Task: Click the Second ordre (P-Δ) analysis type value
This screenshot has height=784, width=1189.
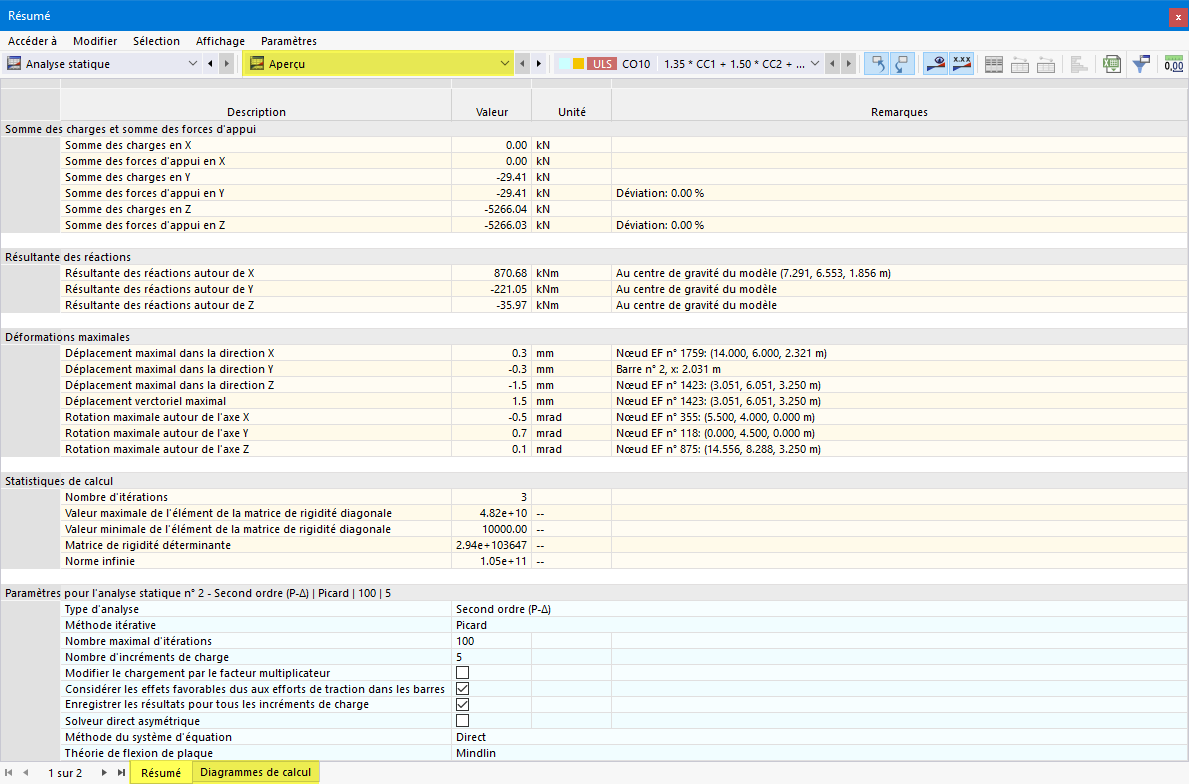Action: point(504,609)
